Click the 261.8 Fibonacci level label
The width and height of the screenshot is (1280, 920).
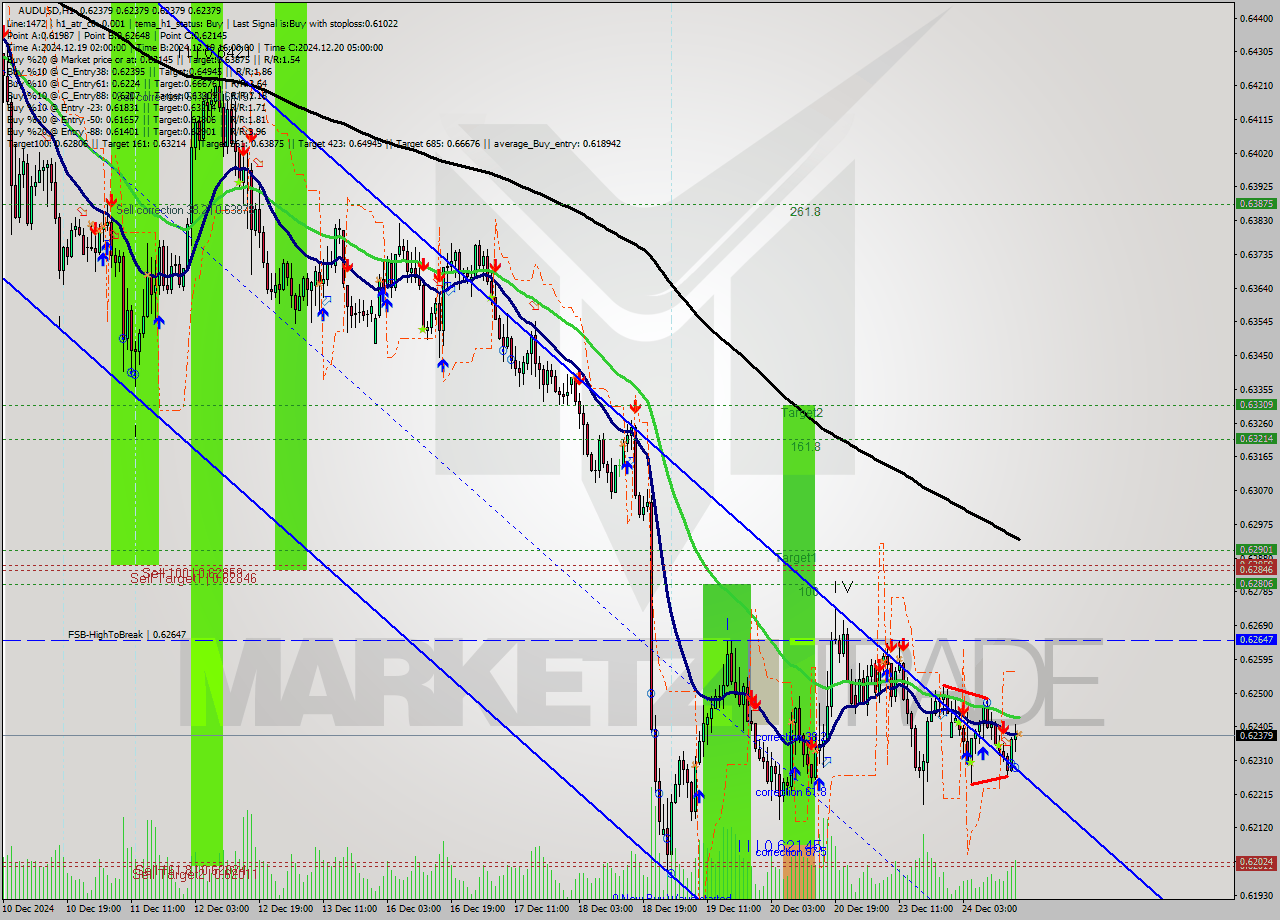coord(804,212)
